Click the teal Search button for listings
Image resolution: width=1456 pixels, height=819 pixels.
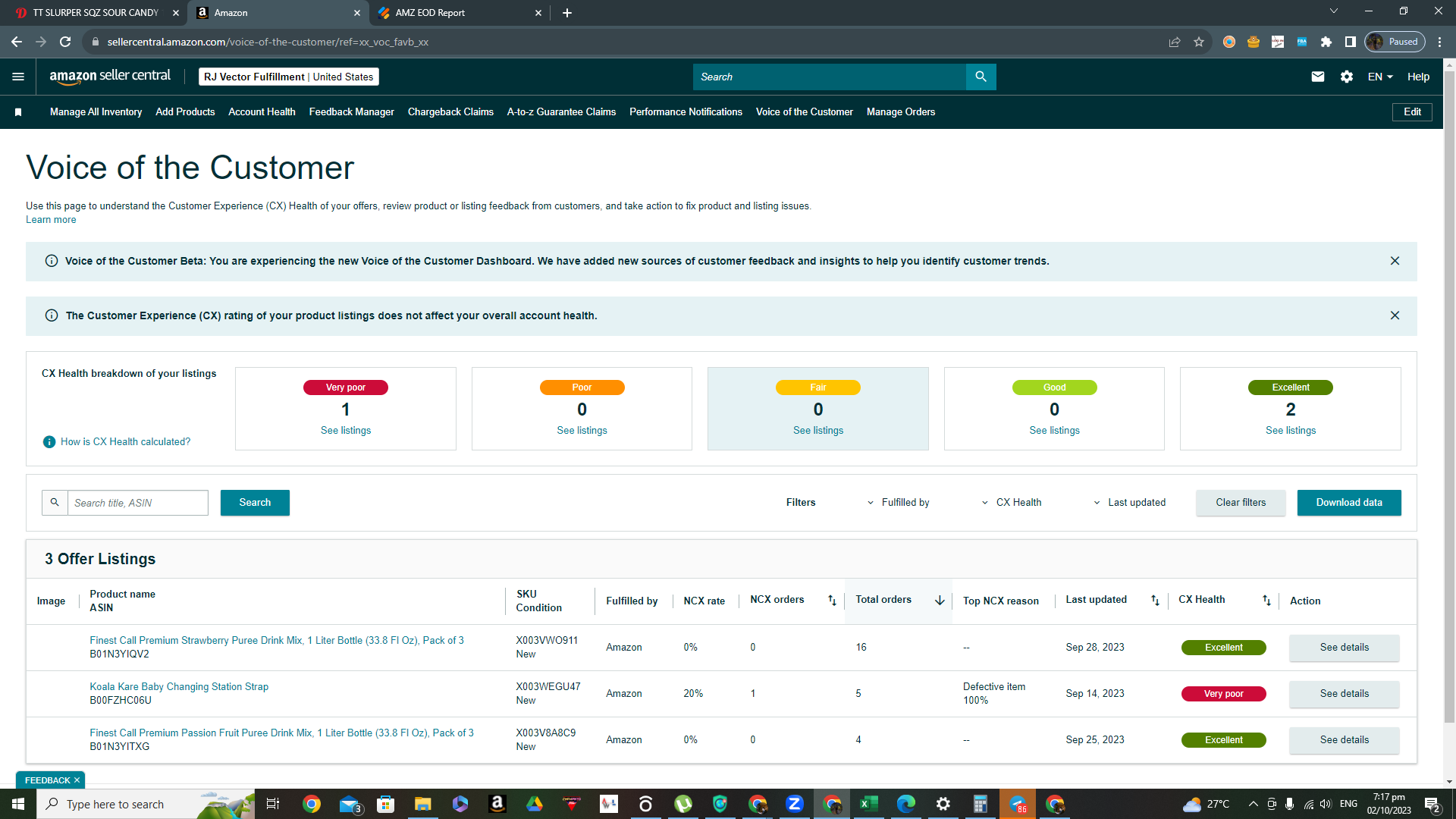pos(255,503)
